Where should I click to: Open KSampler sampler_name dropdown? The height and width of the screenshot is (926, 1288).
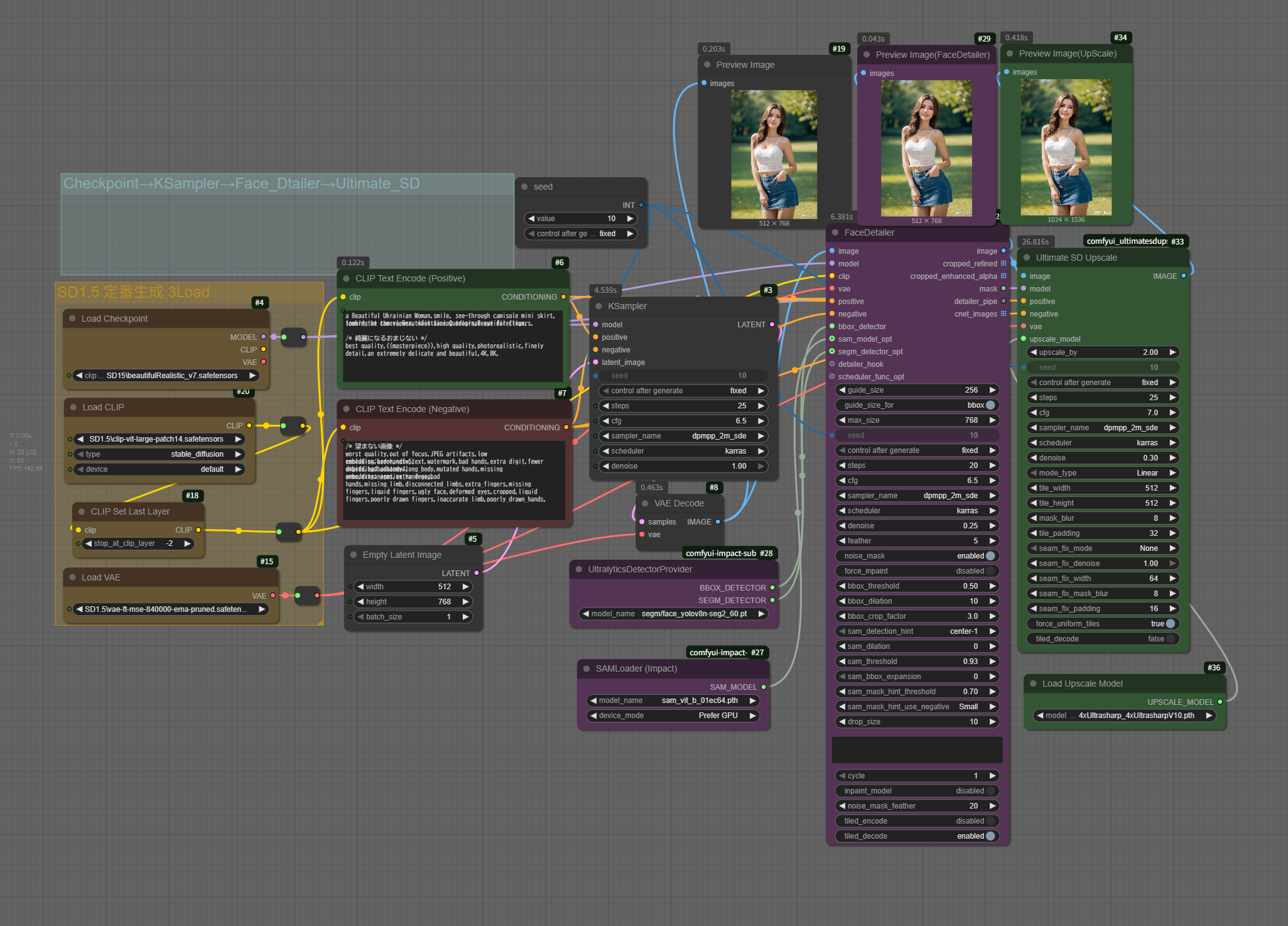pyautogui.click(x=681, y=436)
